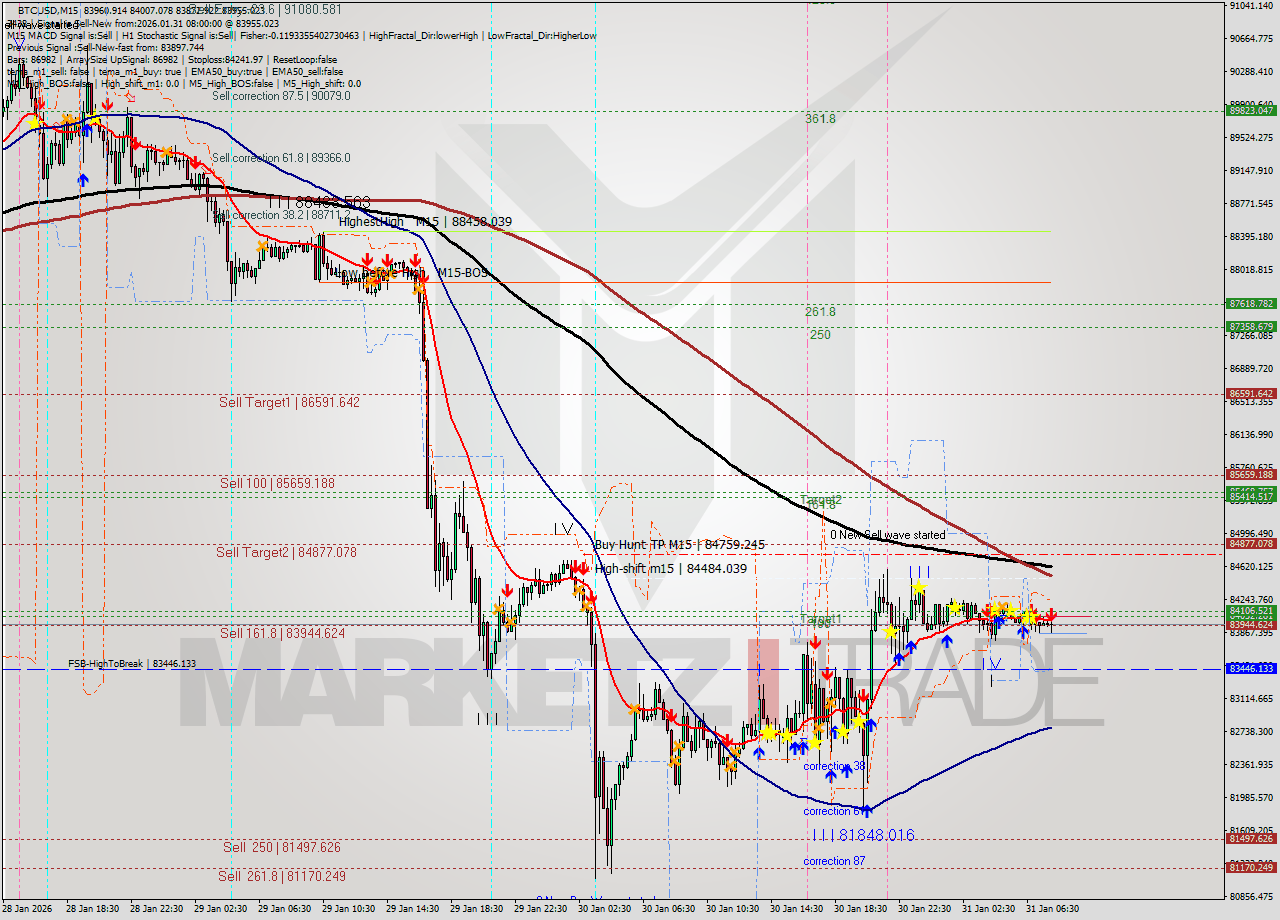
Task: Select a blue buy arrow near the correction 87 label
Action: [867, 812]
